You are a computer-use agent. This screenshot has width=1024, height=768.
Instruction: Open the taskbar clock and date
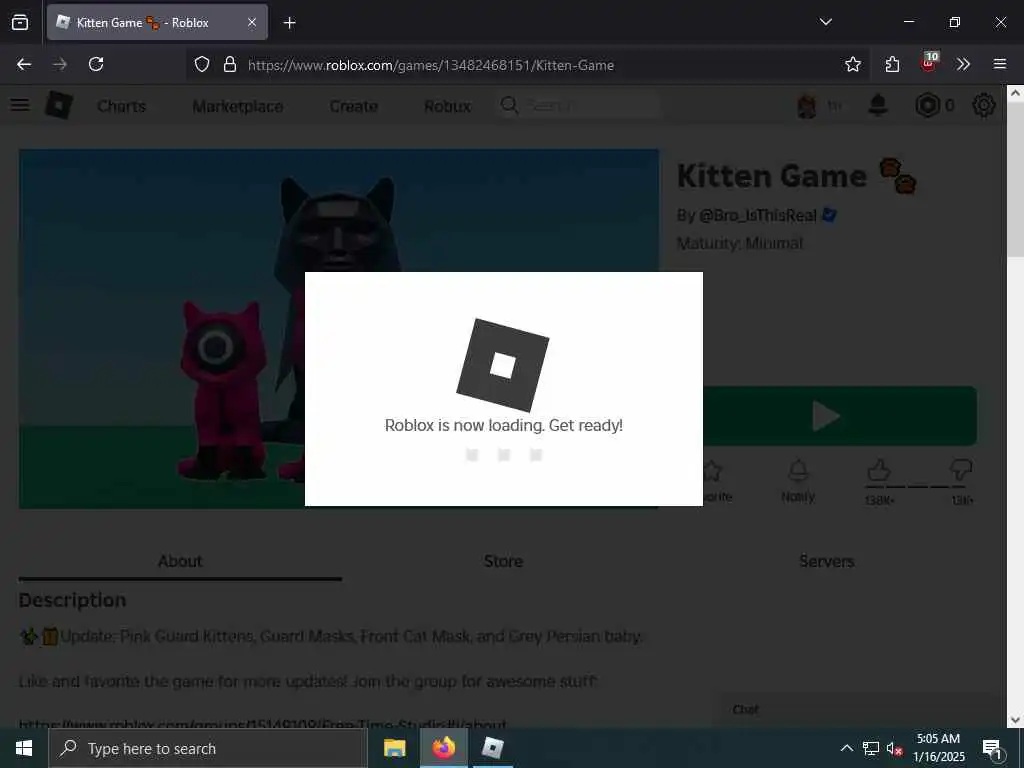pyautogui.click(x=938, y=748)
